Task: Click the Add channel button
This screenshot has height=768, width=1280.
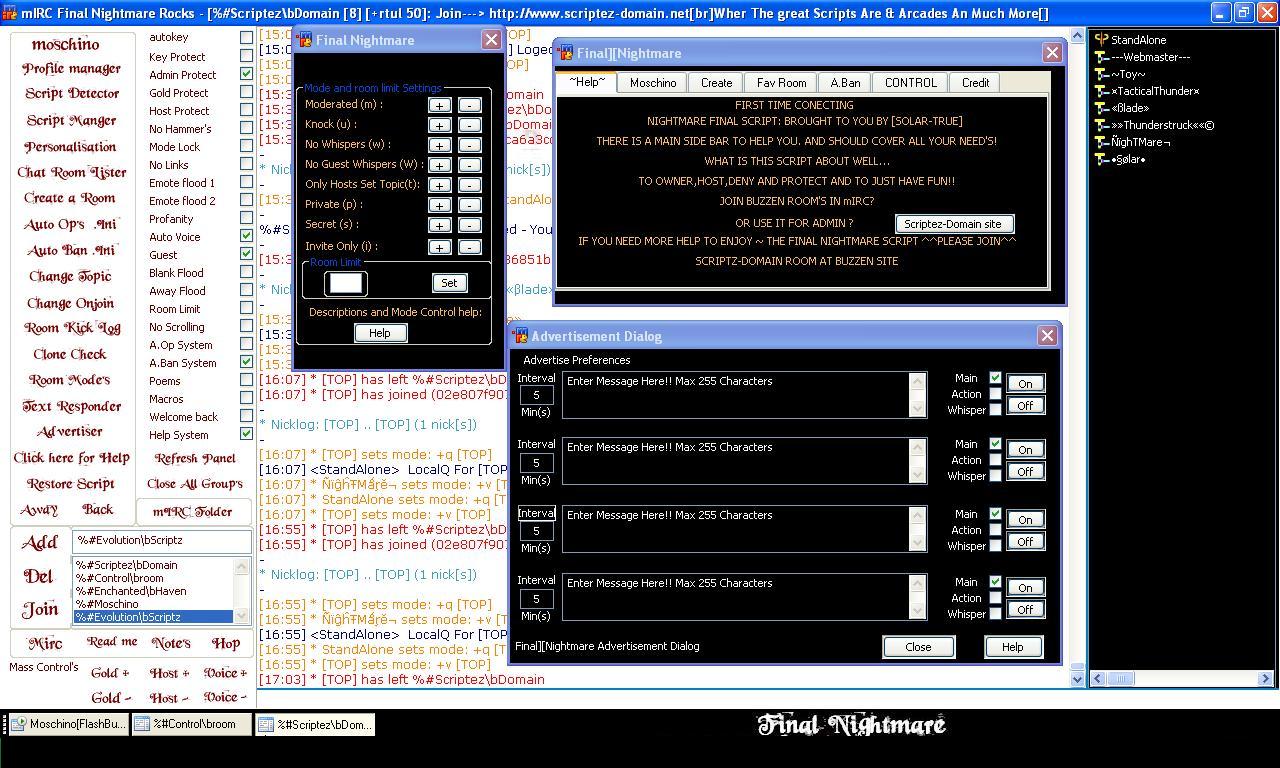Action: point(40,542)
